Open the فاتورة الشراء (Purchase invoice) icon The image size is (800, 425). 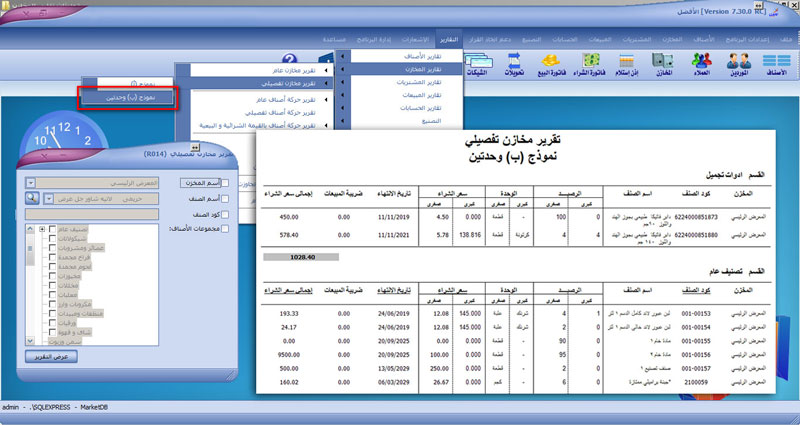click(x=590, y=65)
